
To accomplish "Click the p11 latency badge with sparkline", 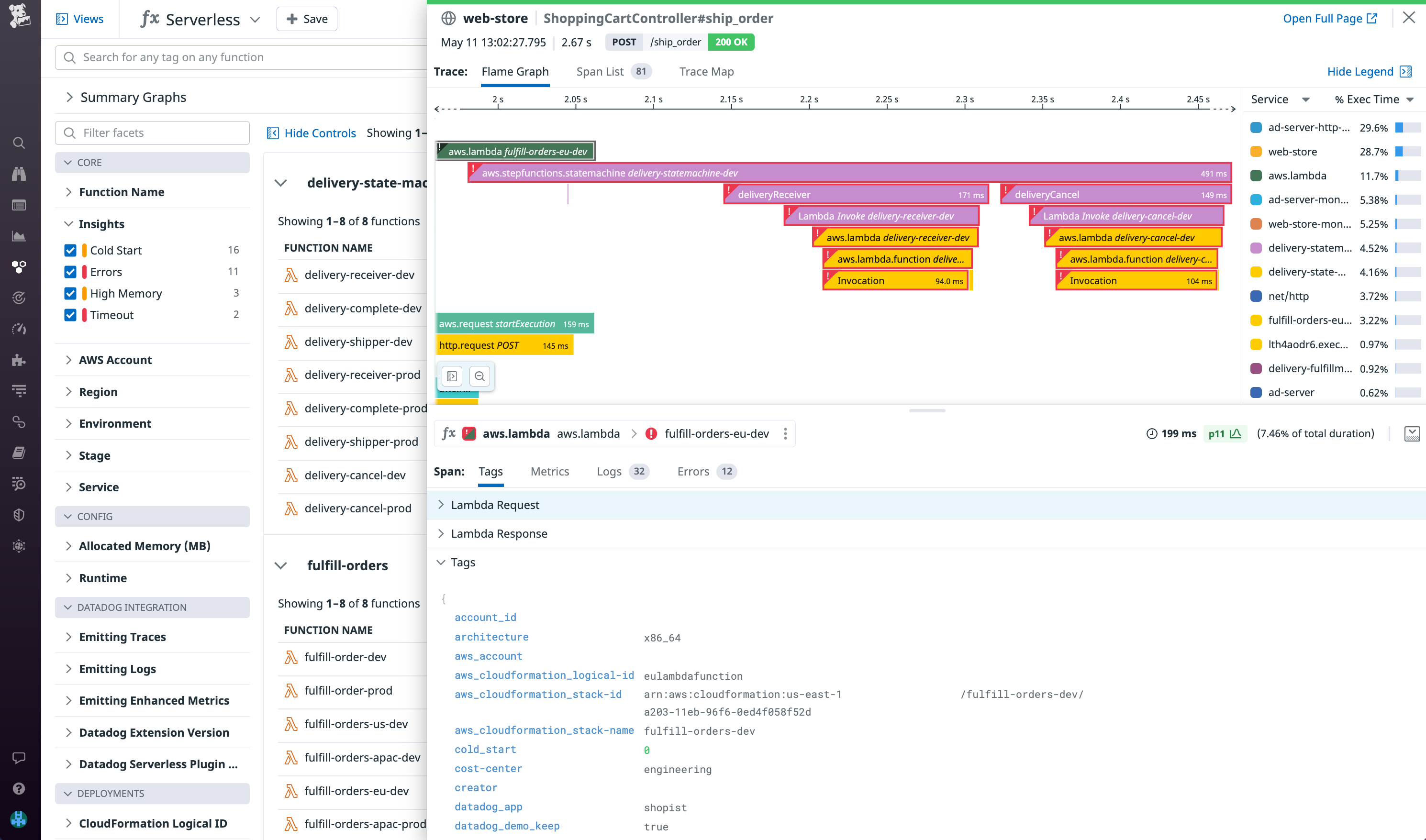I will pyautogui.click(x=1224, y=433).
